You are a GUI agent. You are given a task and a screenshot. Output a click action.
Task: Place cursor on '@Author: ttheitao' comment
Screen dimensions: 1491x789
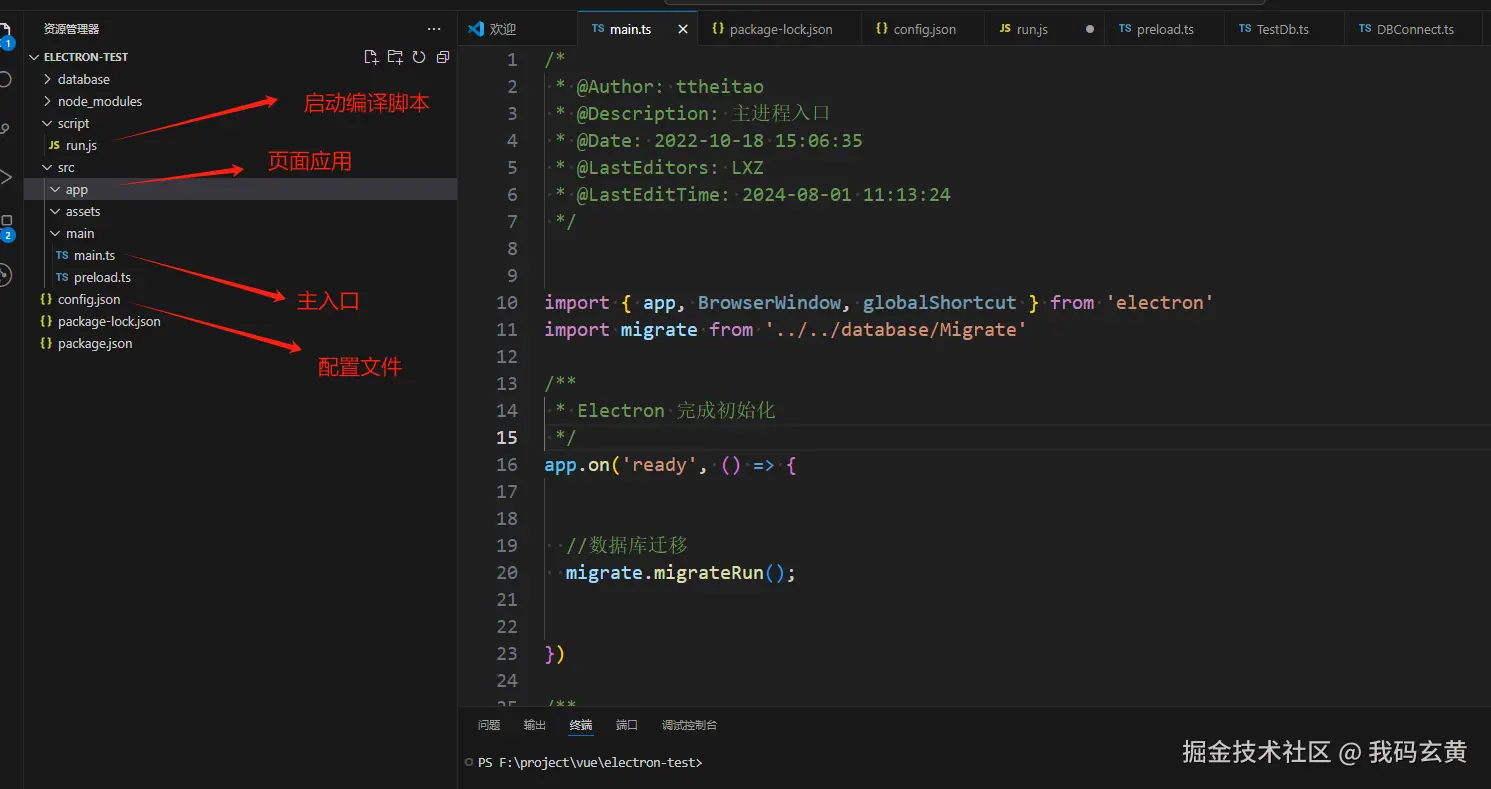(x=670, y=86)
